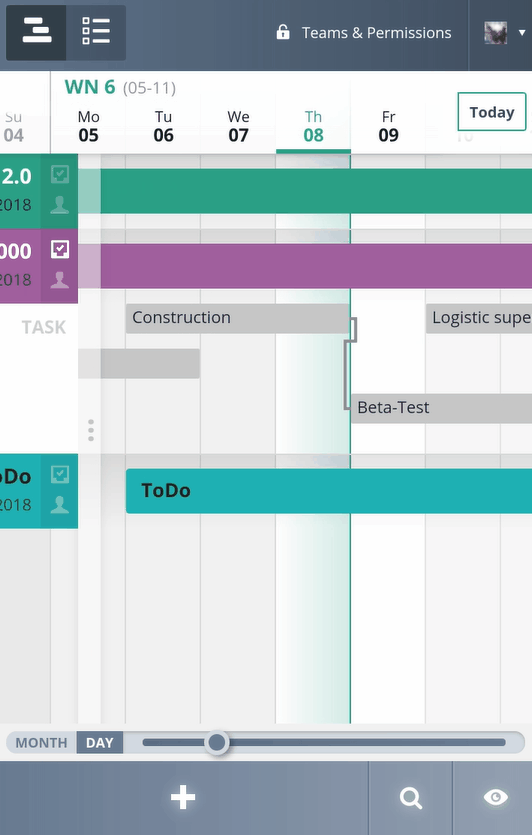Click the person icon in the ToDo project row
The image size is (532, 835).
click(x=60, y=505)
